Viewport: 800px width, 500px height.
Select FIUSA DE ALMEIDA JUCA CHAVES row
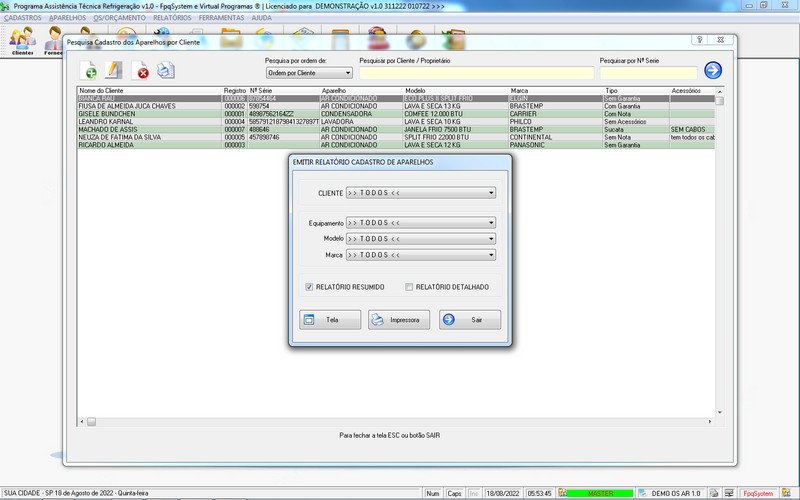tap(396, 106)
